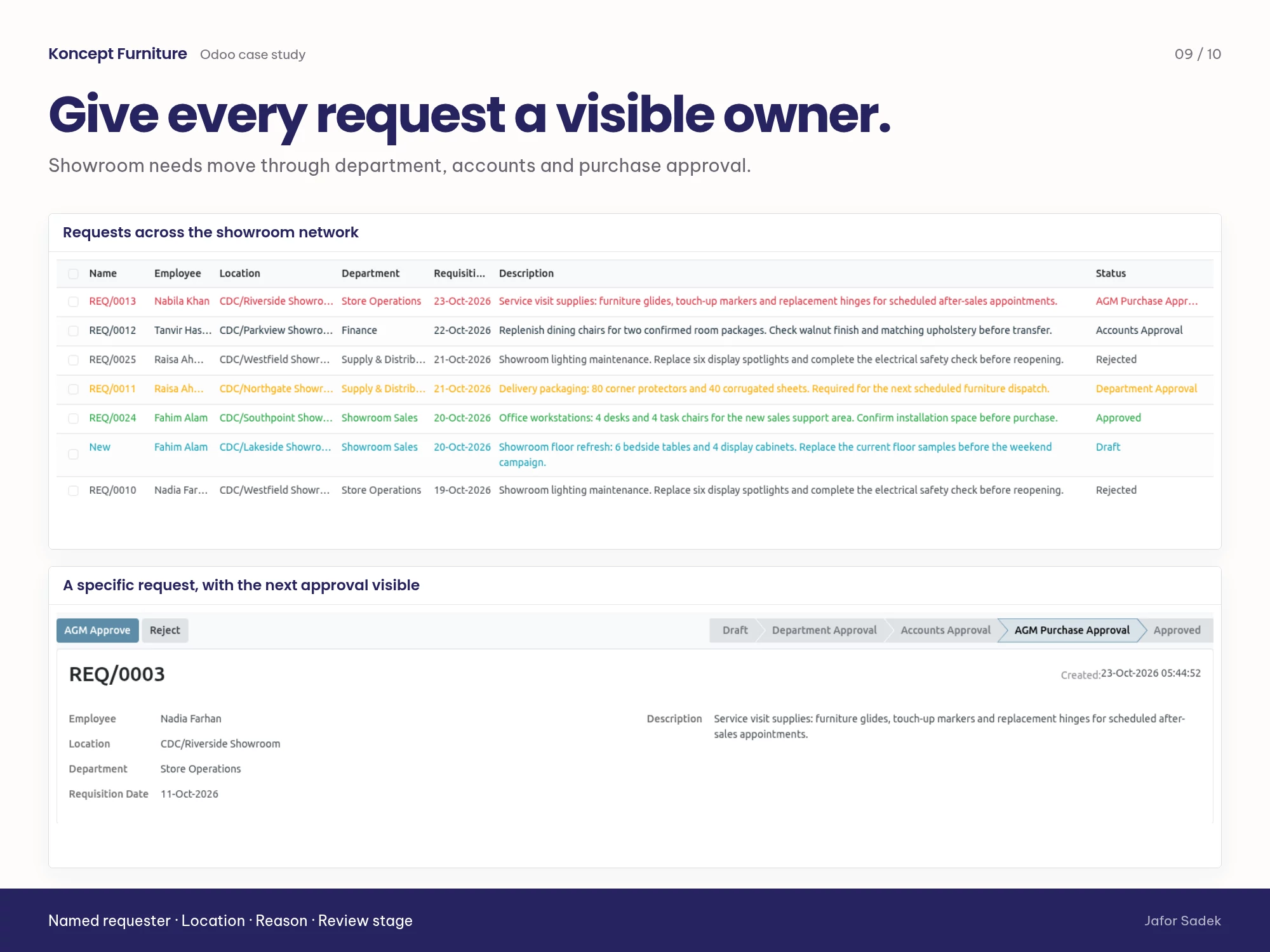Image resolution: width=1270 pixels, height=952 pixels.
Task: Check the REQ/0025 row checkbox
Action: (74, 360)
